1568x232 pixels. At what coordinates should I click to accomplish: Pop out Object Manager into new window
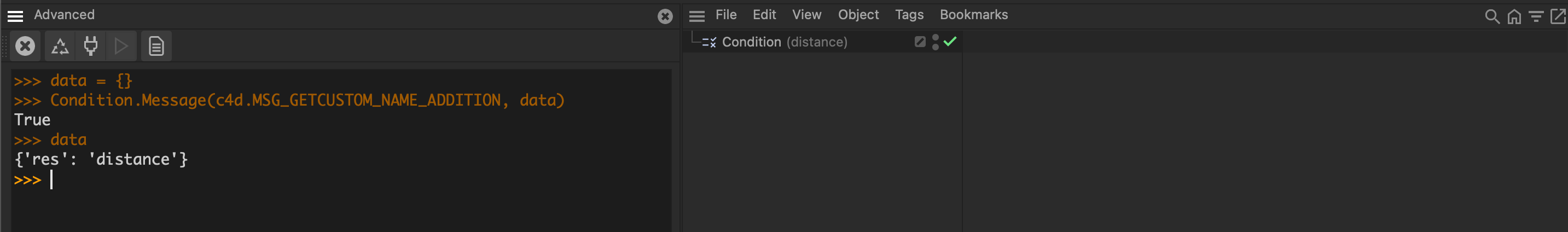click(1558, 16)
